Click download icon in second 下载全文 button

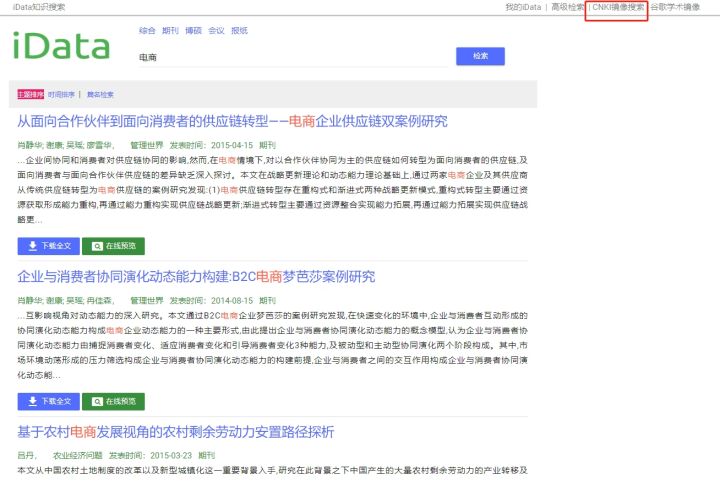point(33,402)
